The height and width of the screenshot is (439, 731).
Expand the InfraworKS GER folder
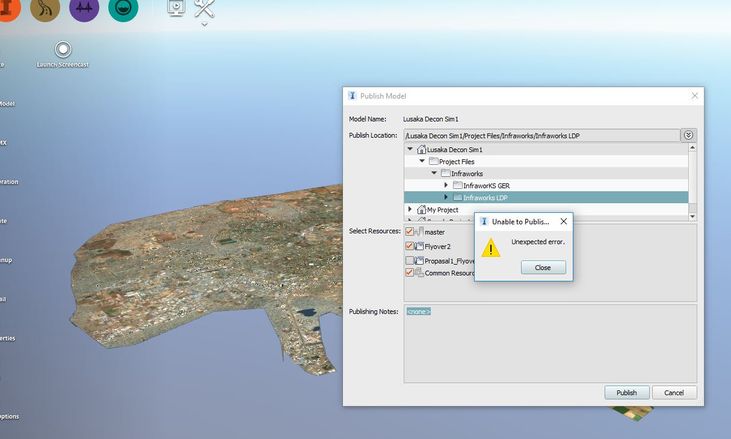pyautogui.click(x=446, y=185)
